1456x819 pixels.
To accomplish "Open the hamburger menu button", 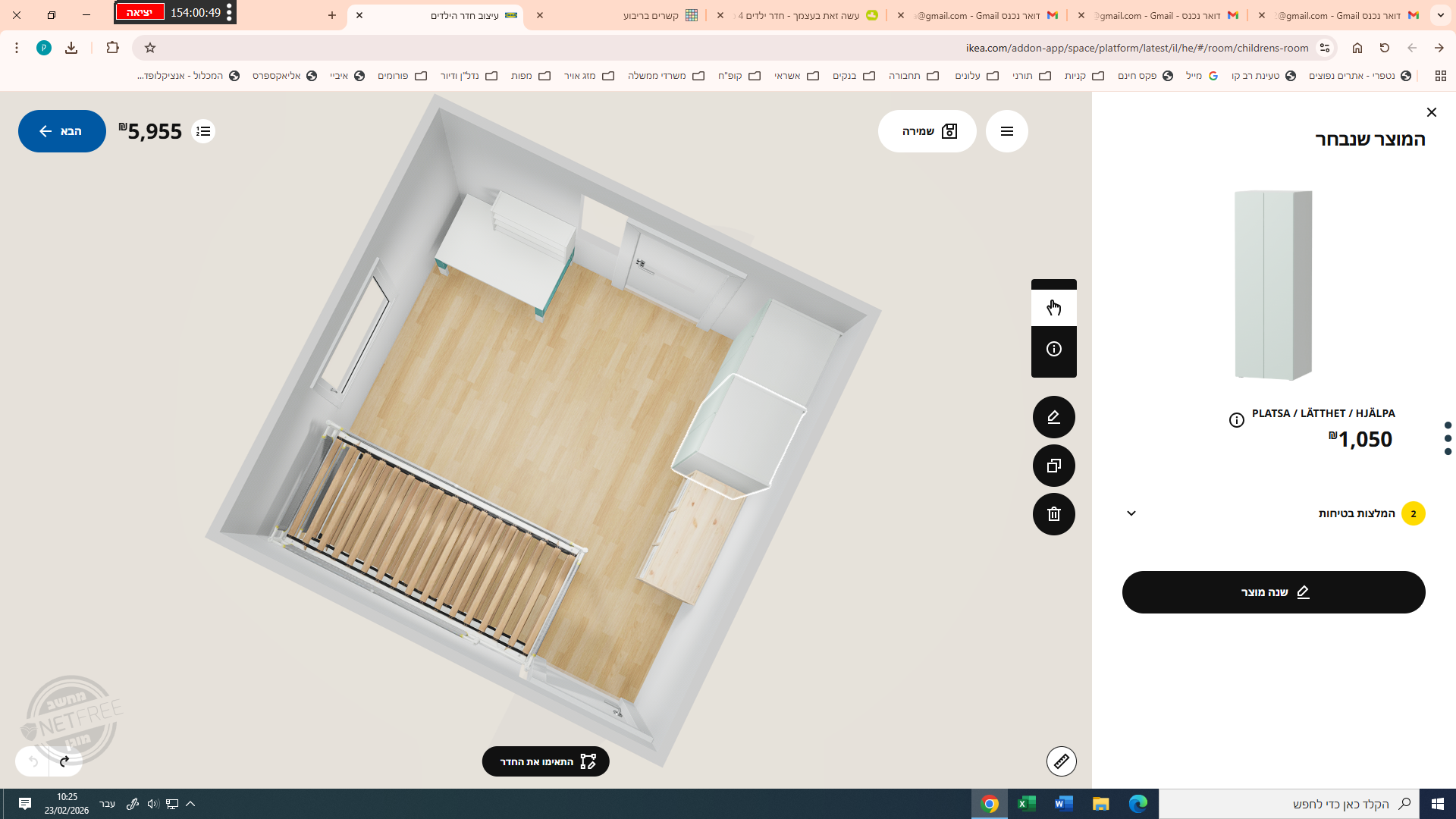I will (x=1006, y=131).
